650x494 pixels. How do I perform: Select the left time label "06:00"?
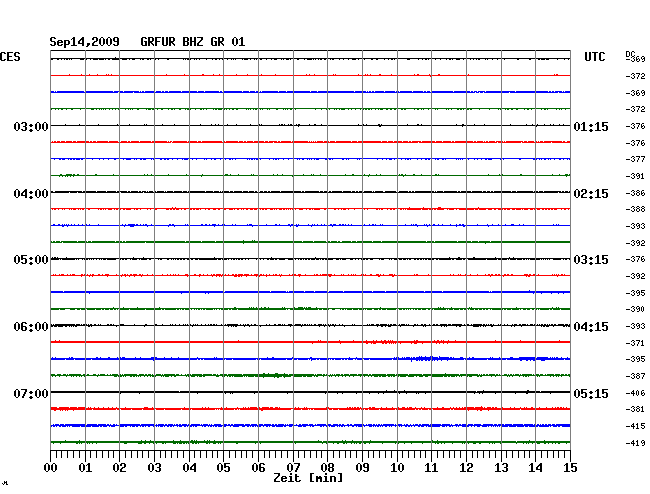(31, 327)
